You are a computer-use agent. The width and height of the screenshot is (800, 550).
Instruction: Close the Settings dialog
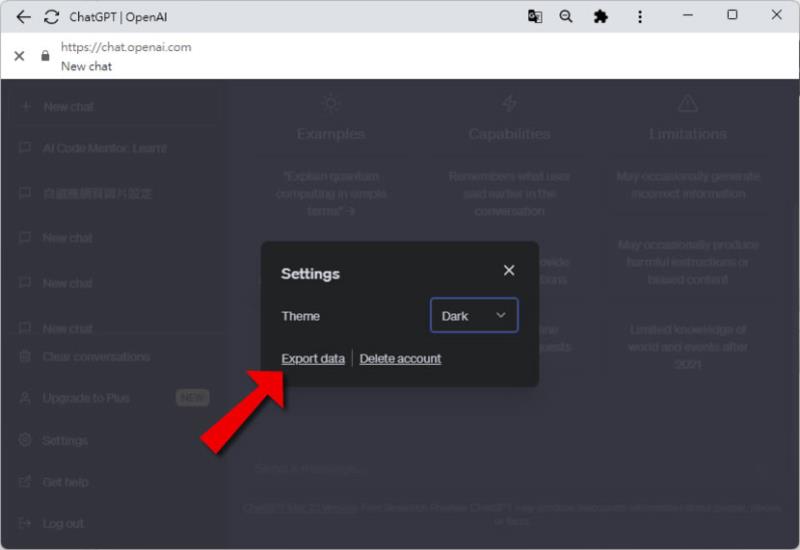click(x=509, y=270)
